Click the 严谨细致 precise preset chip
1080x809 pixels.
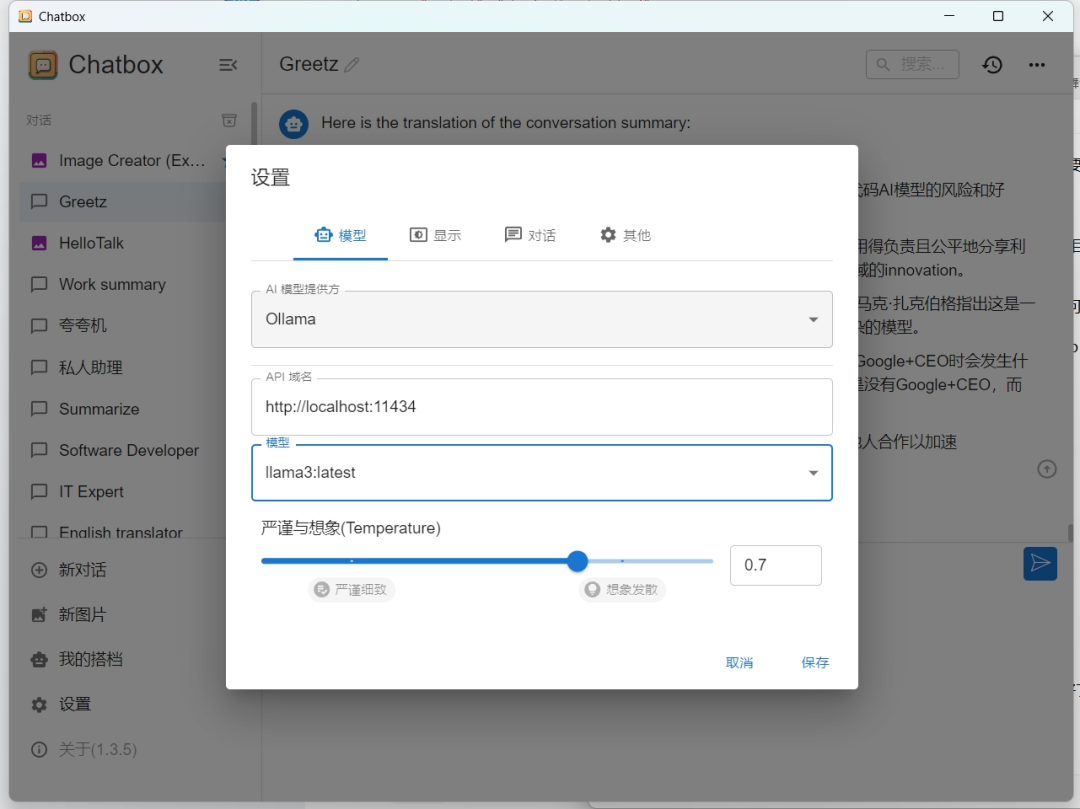(352, 590)
